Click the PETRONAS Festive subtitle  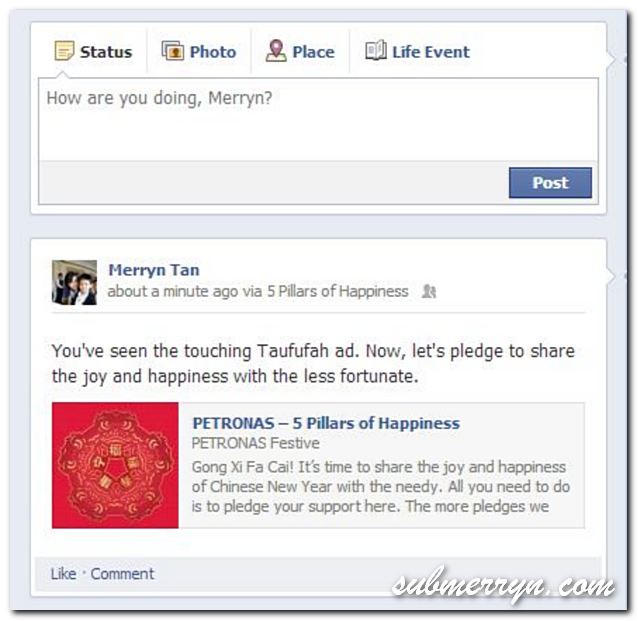pyautogui.click(x=256, y=443)
